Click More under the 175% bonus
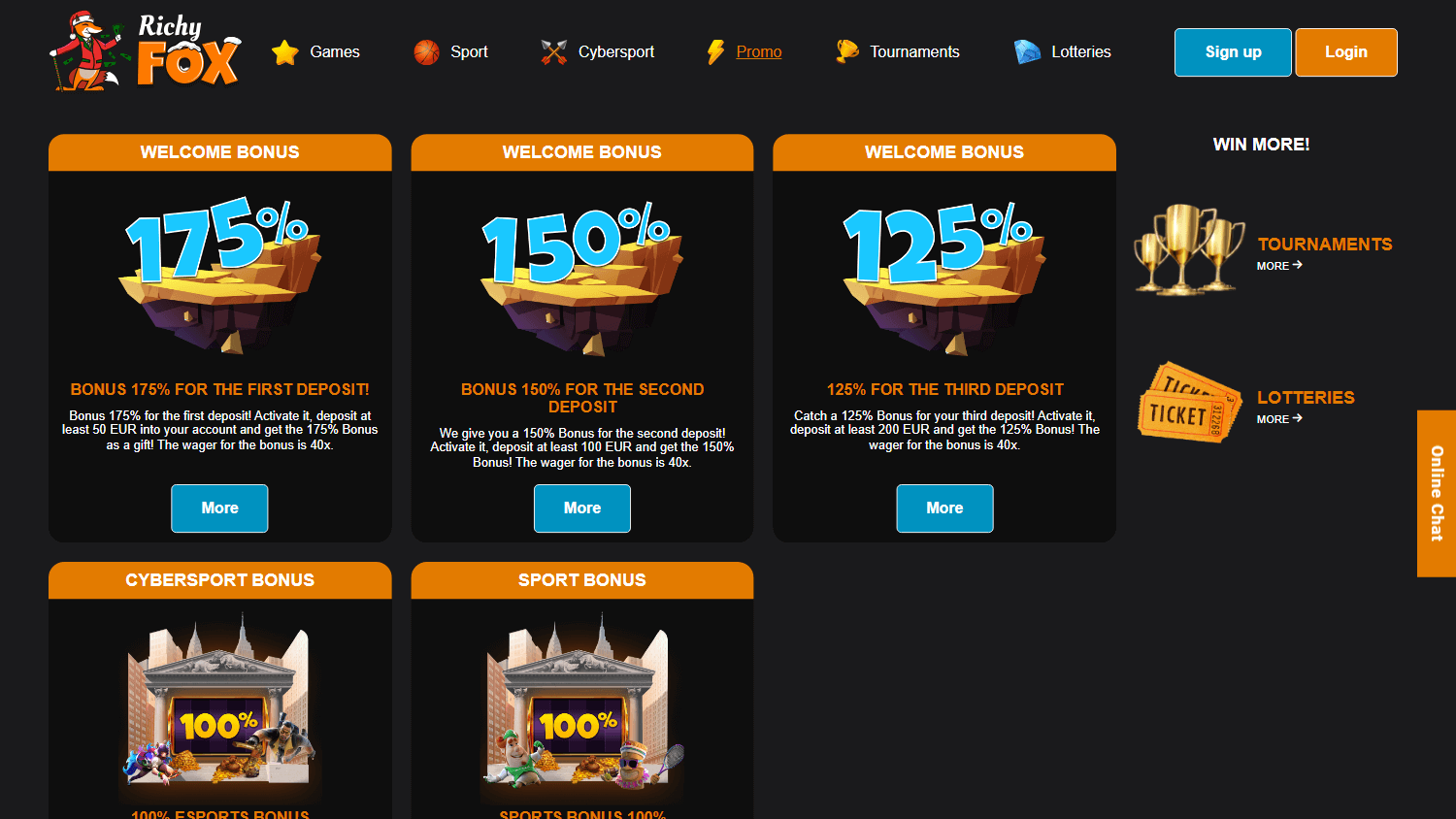This screenshot has height=819, width=1456. point(219,508)
